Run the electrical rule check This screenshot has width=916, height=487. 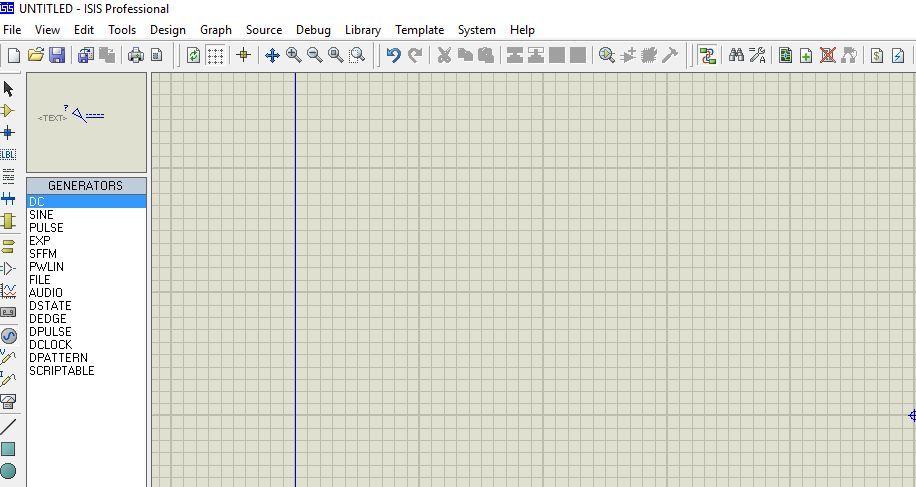pos(898,55)
